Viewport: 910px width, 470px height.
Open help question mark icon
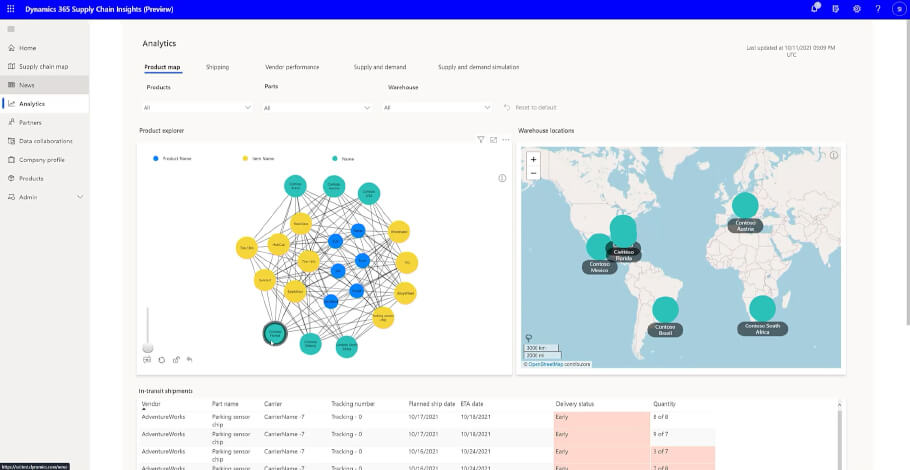pos(878,9)
